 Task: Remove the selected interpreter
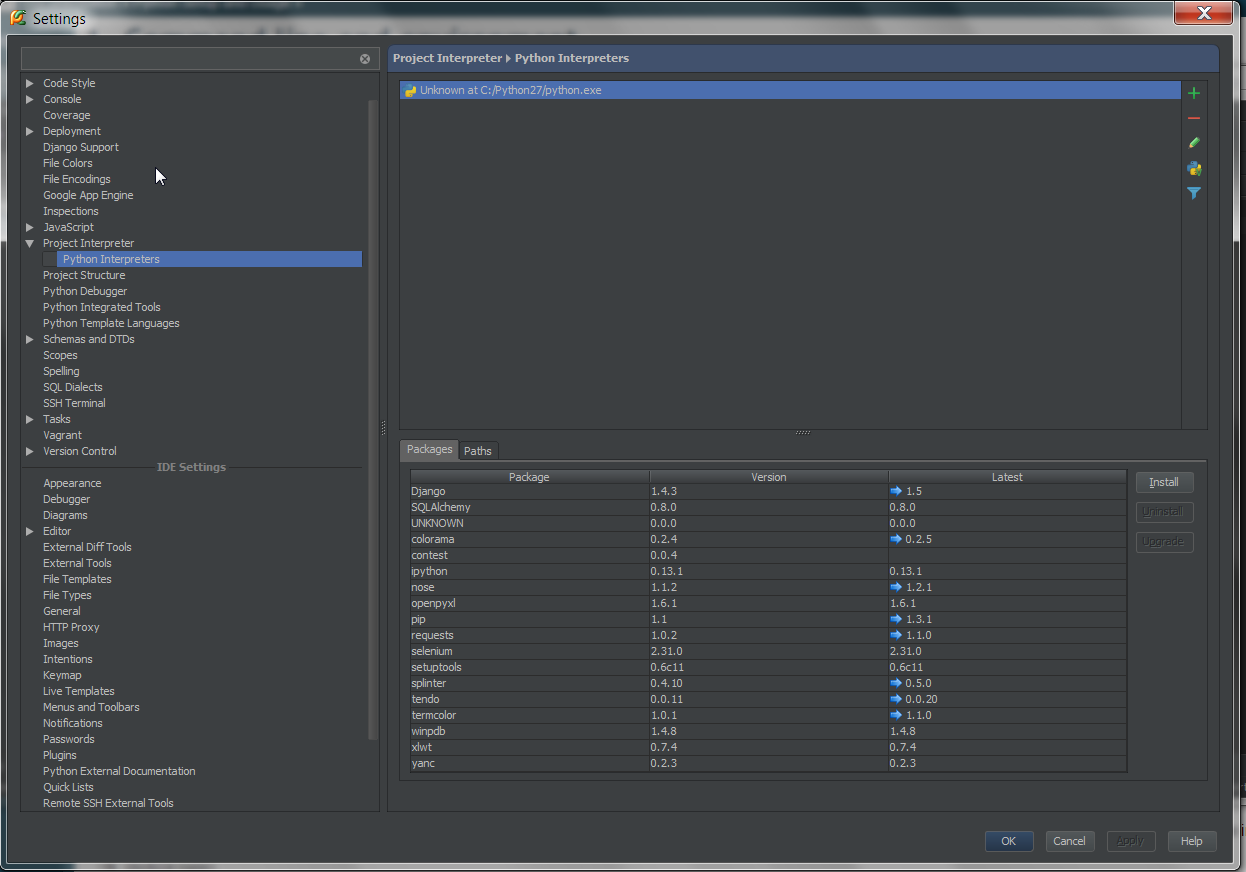point(1193,117)
